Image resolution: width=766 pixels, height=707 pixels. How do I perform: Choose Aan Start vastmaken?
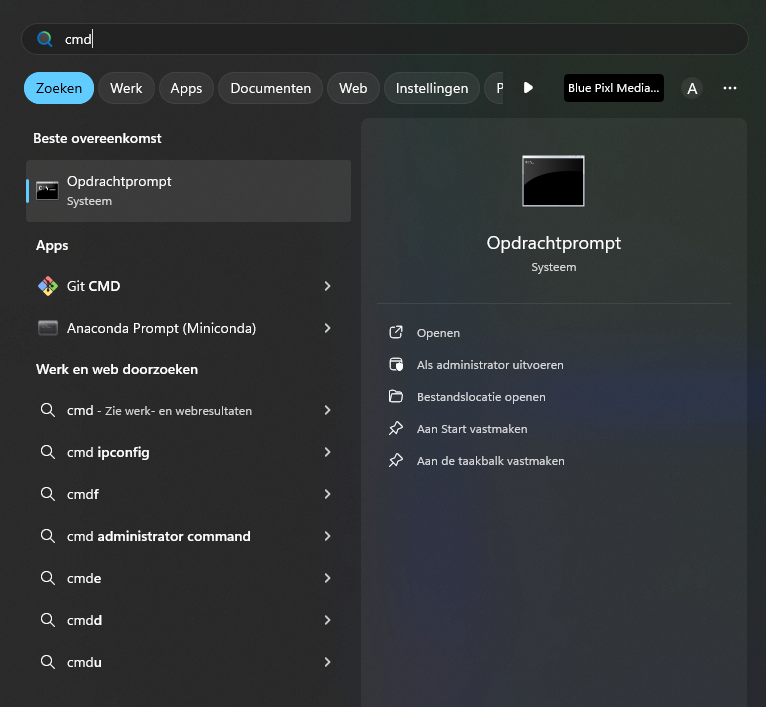pos(472,429)
